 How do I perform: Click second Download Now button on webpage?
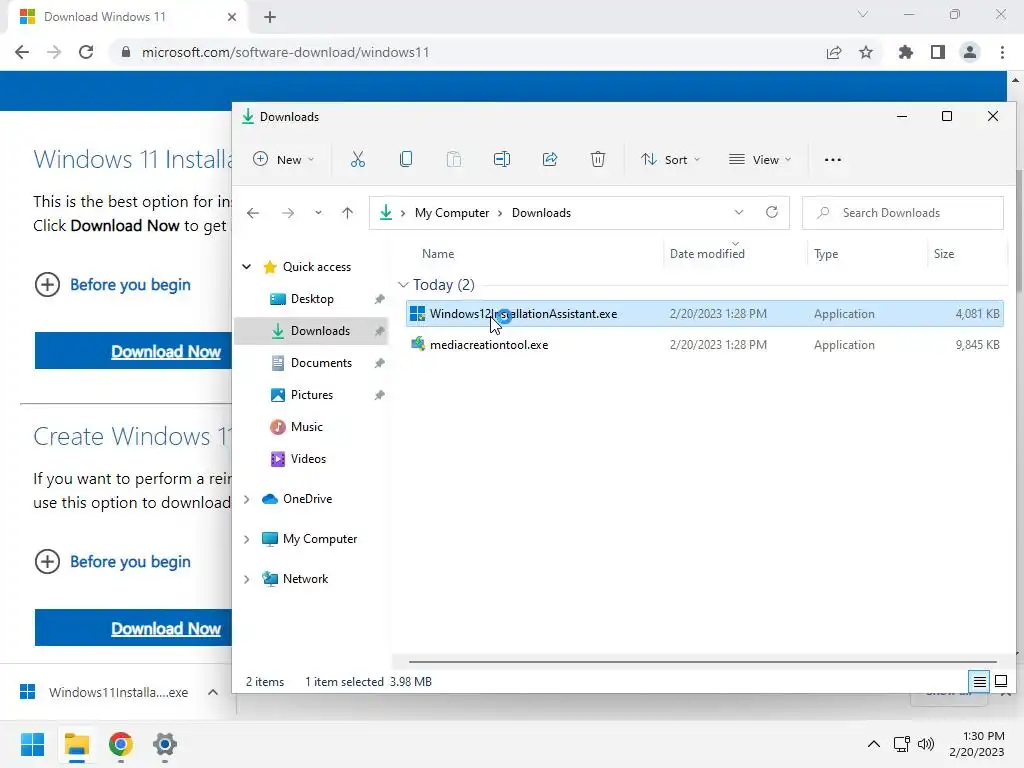pyautogui.click(x=133, y=628)
